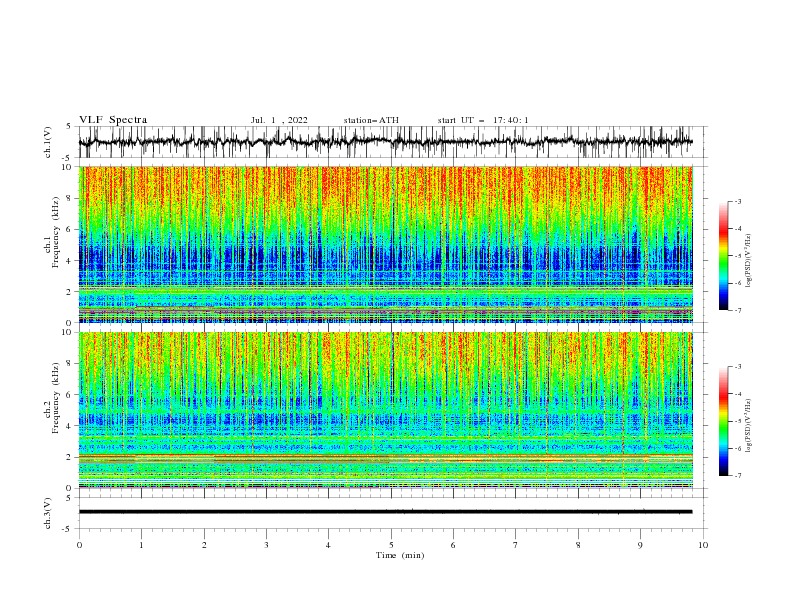Click the "6" kHz tick on ch.1 axis
792x612 pixels.
[x=70, y=229]
